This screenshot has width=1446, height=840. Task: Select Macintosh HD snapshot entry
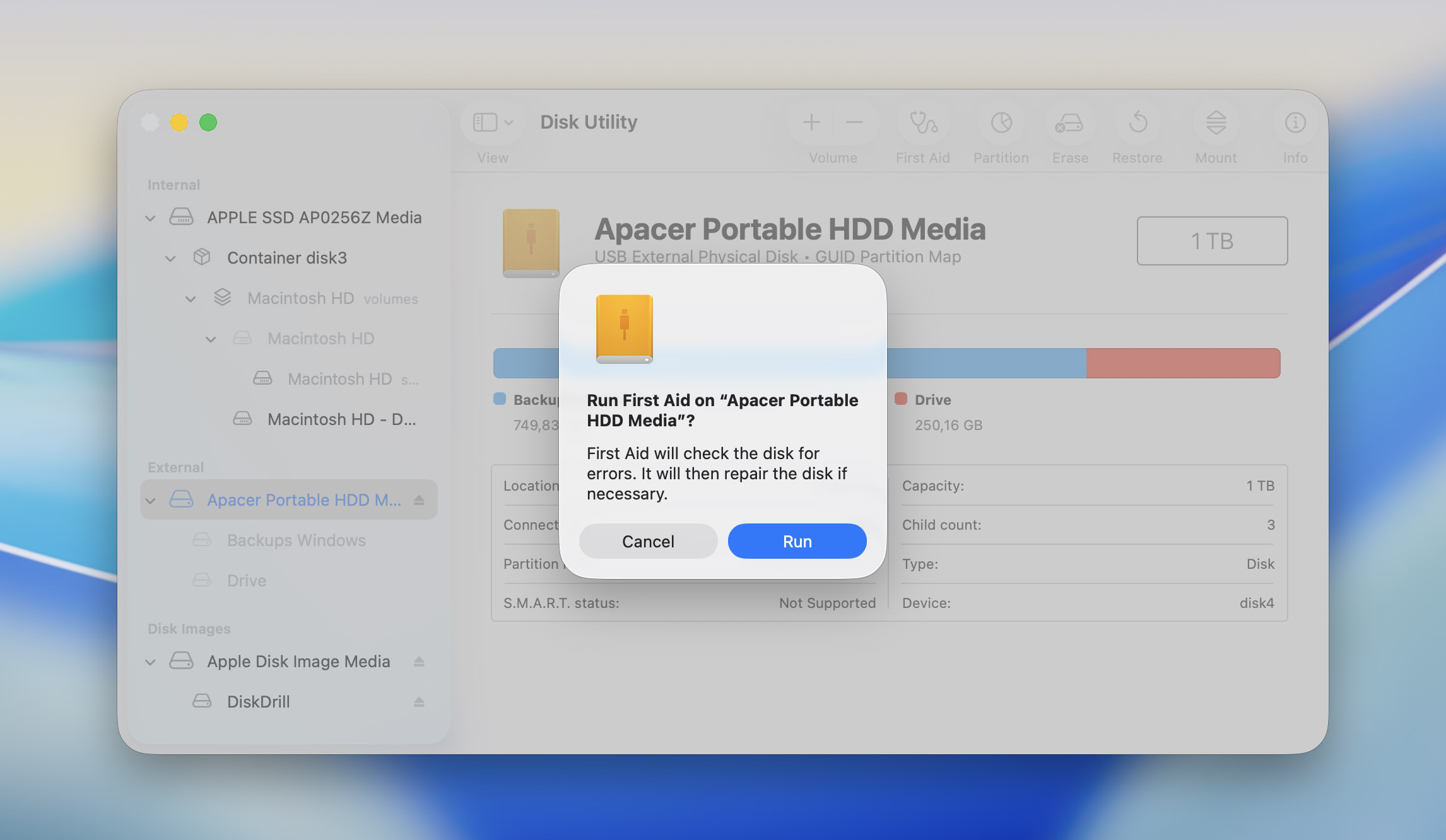pos(289,379)
